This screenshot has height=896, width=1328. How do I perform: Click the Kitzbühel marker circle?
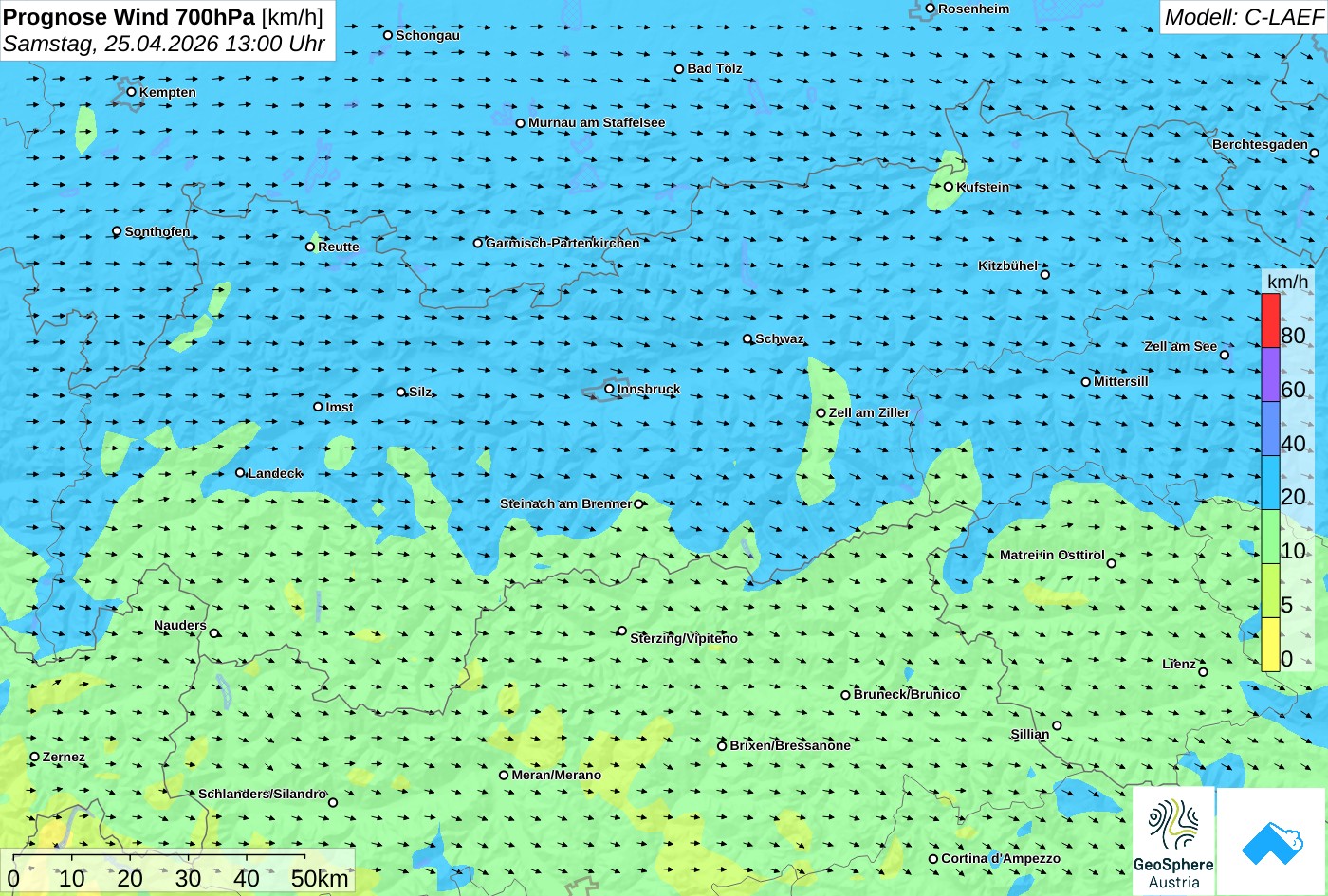click(x=1044, y=274)
